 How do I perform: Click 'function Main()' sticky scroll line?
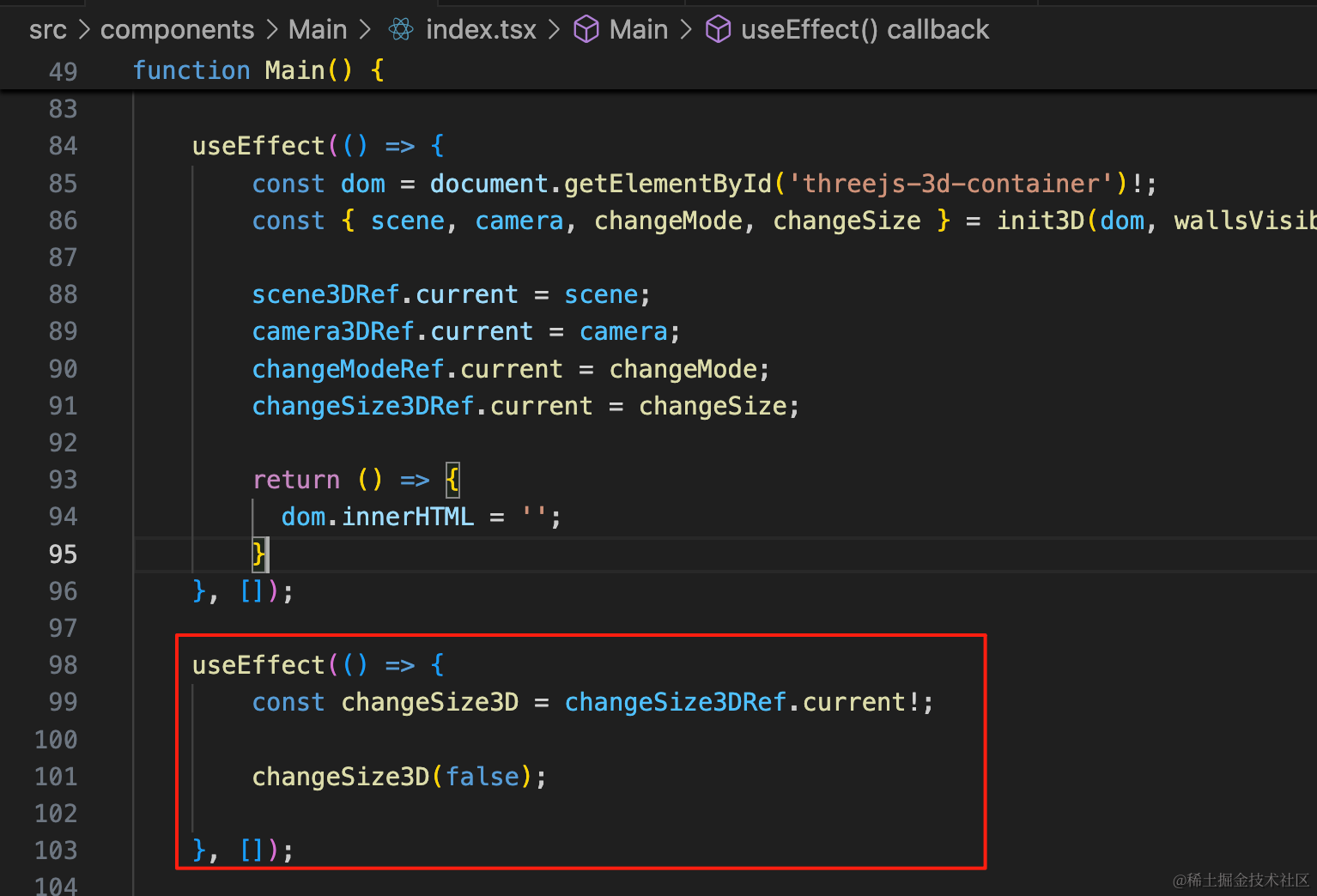point(258,70)
